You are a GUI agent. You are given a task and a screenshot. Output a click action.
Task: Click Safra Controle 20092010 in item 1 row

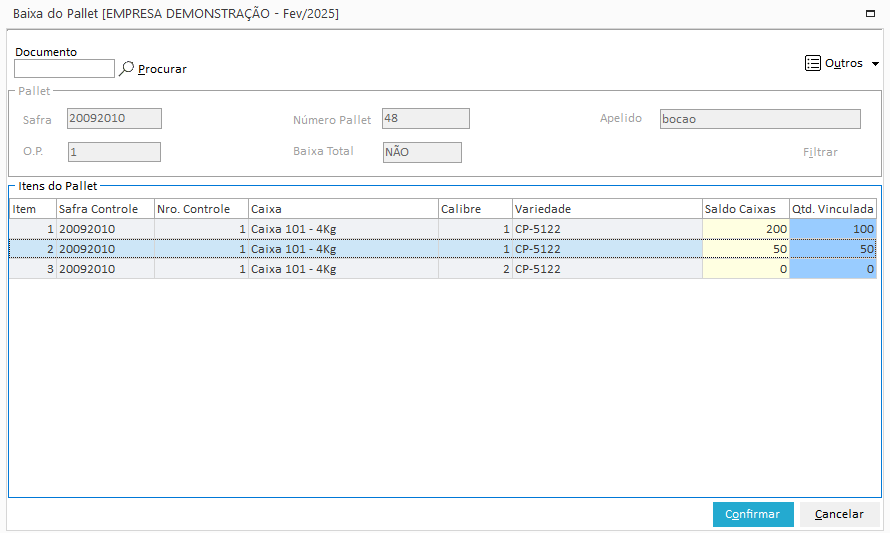[106, 229]
